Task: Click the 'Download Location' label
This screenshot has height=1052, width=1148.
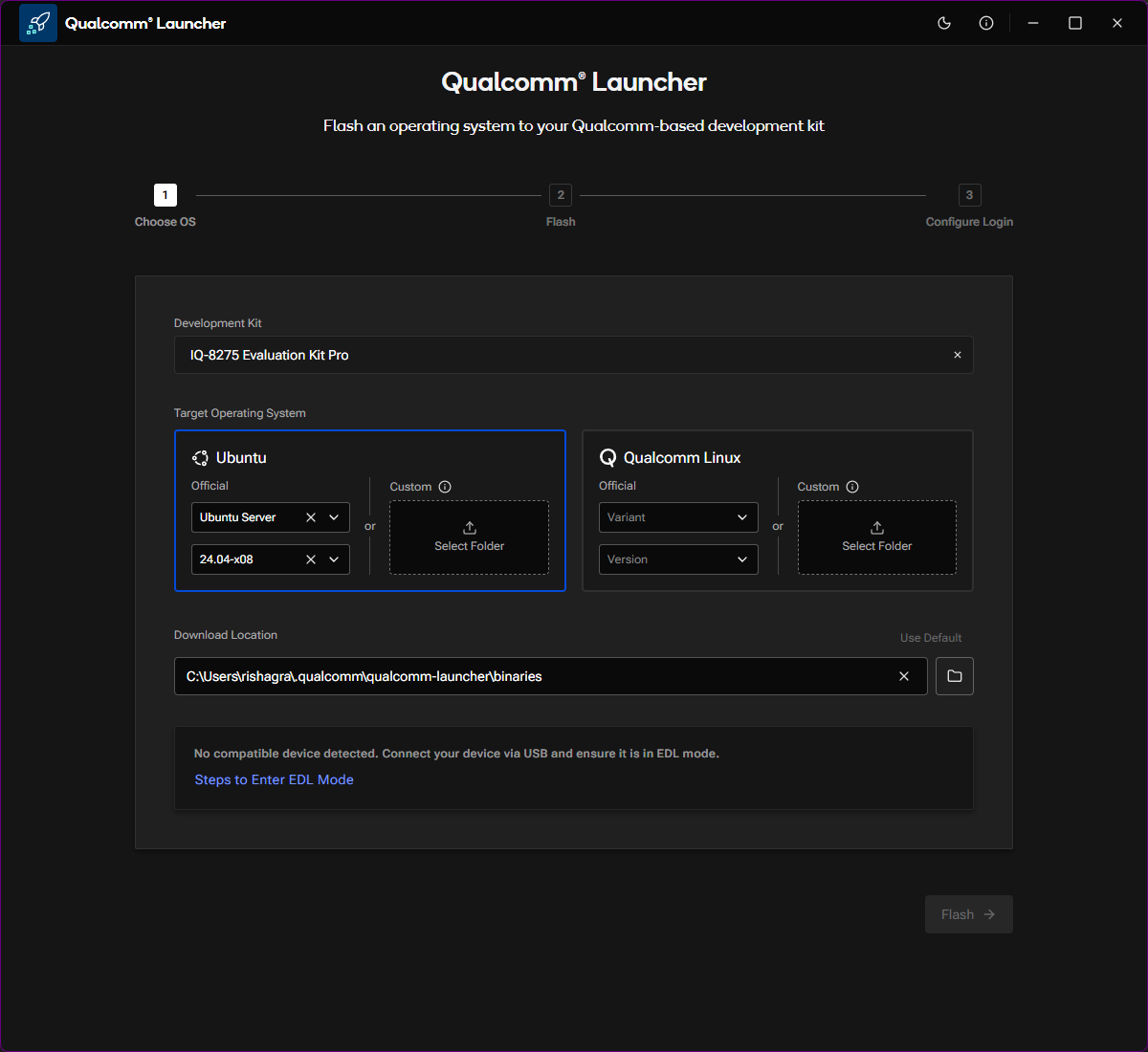Action: (x=226, y=635)
